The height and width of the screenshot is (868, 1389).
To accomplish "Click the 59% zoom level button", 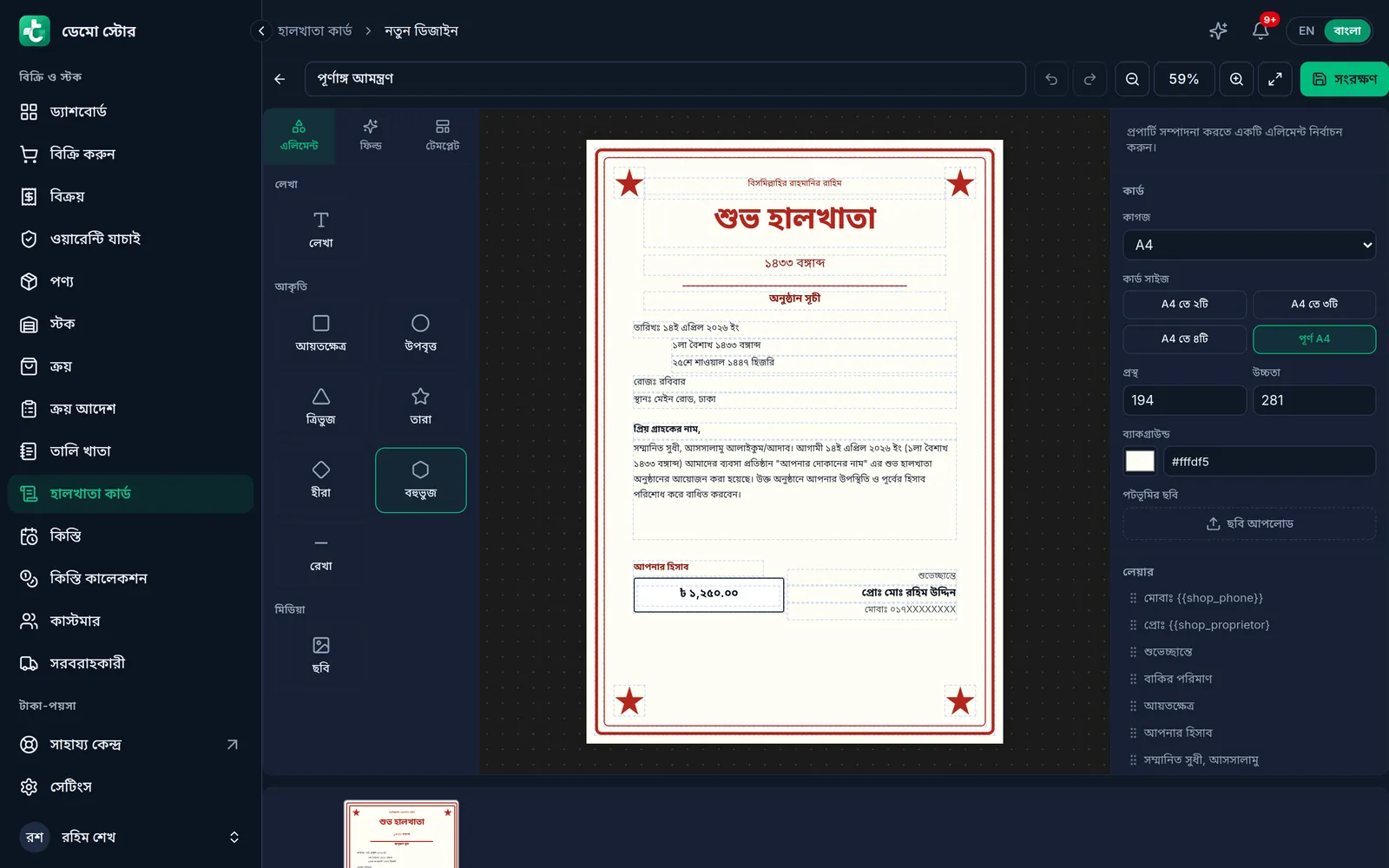I will [x=1184, y=79].
